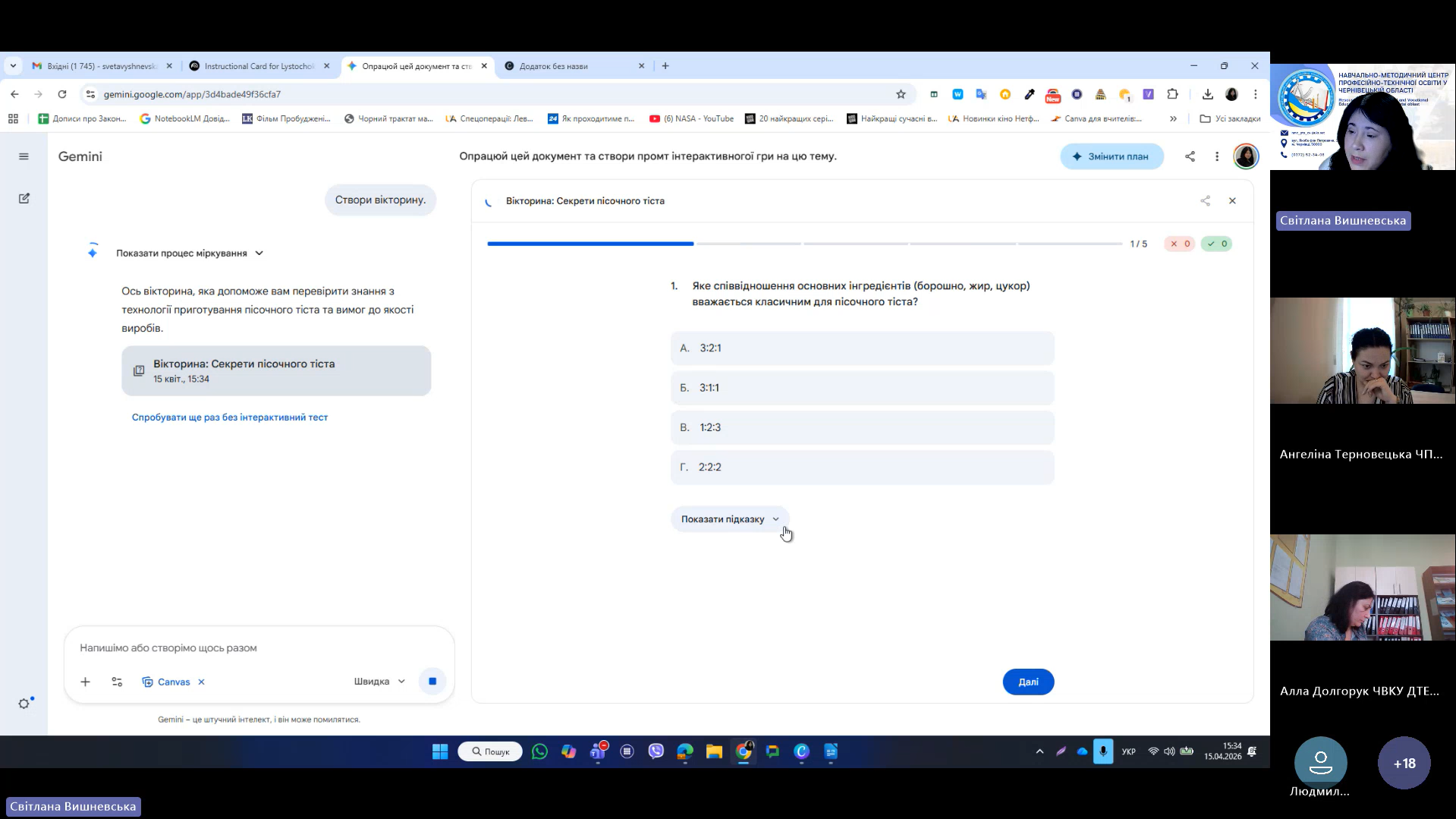1456x819 pixels.
Task: Open Gemini settings gear icon
Action: [24, 704]
